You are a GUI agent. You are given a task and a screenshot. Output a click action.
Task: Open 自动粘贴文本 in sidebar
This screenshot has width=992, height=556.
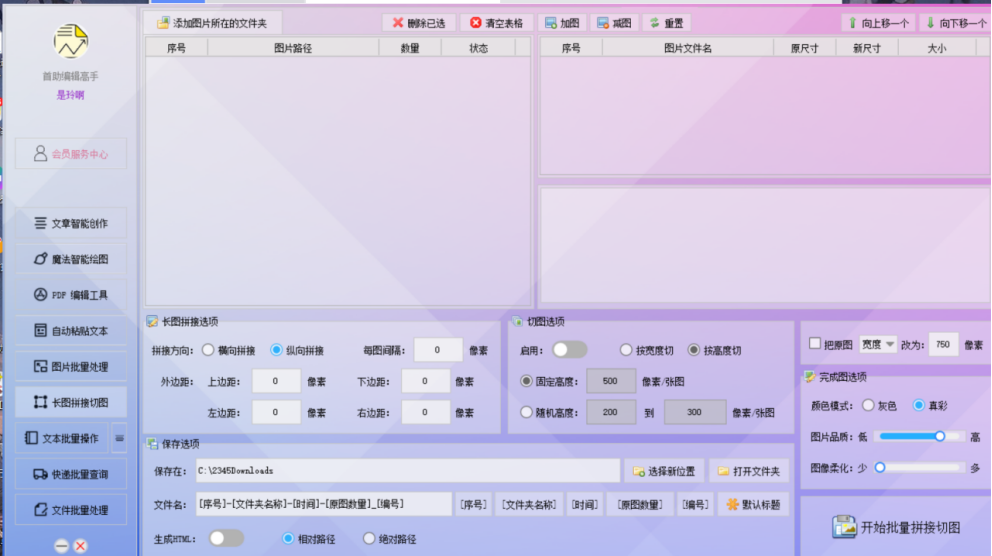click(71, 331)
